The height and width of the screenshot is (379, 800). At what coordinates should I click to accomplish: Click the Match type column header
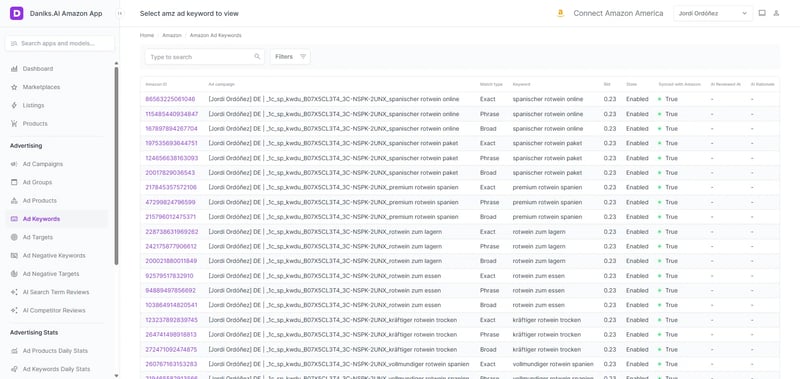(491, 84)
